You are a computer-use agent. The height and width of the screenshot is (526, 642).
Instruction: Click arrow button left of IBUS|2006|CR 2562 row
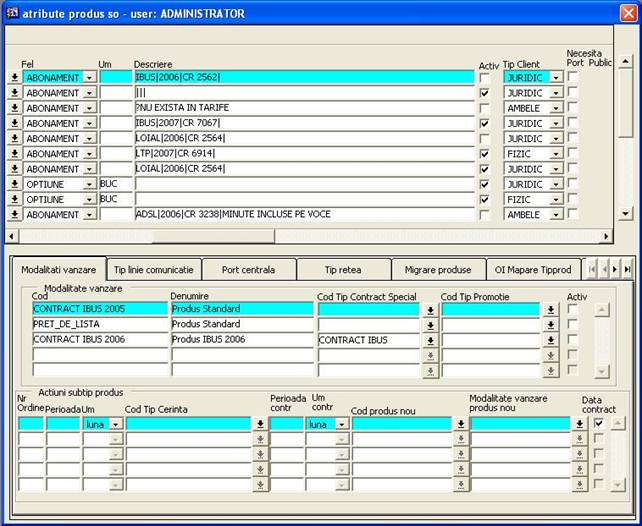tap(14, 77)
